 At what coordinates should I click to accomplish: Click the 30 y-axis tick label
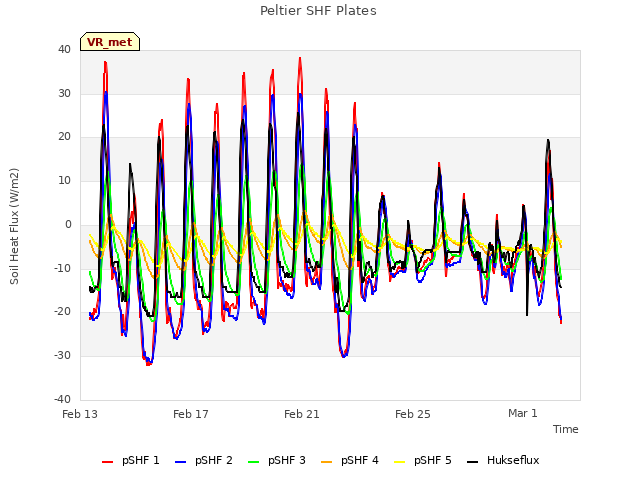click(64, 93)
